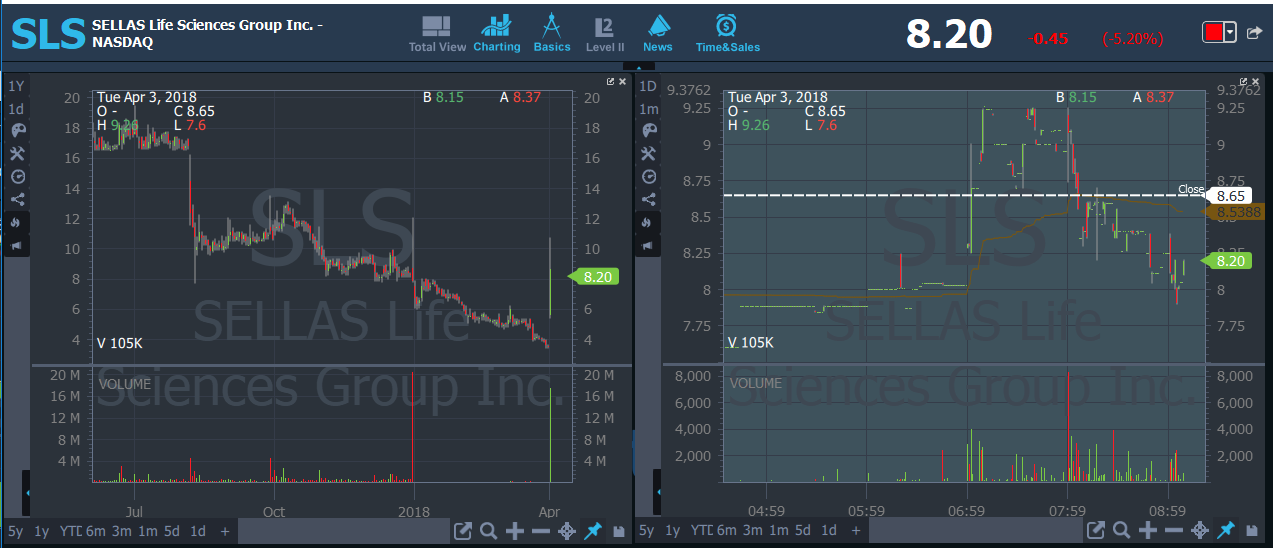Click gauge icon in left chart sidebar
Viewport: 1273px width, 548px height.
(x=17, y=176)
